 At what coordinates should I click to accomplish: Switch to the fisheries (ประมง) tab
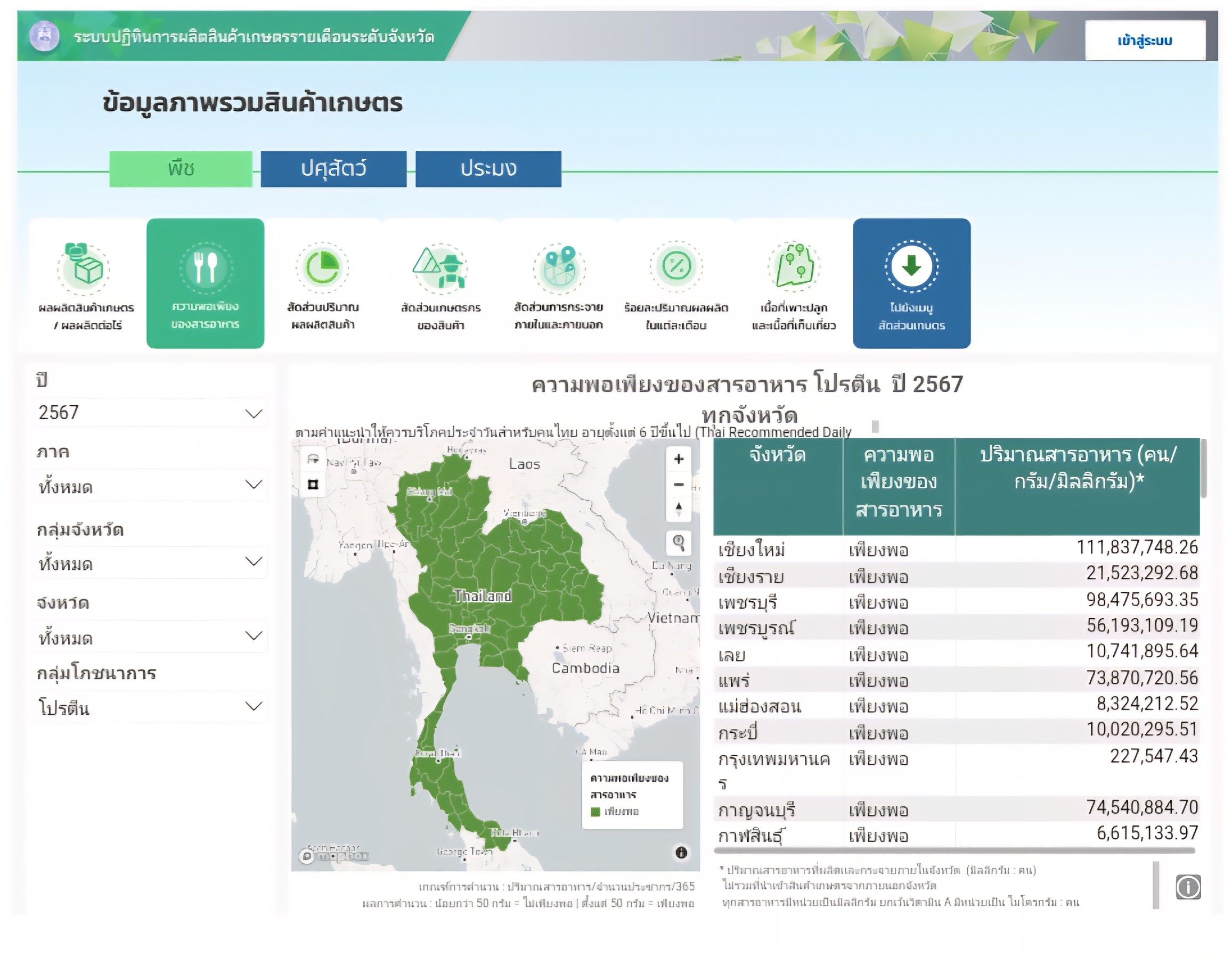[x=488, y=168]
